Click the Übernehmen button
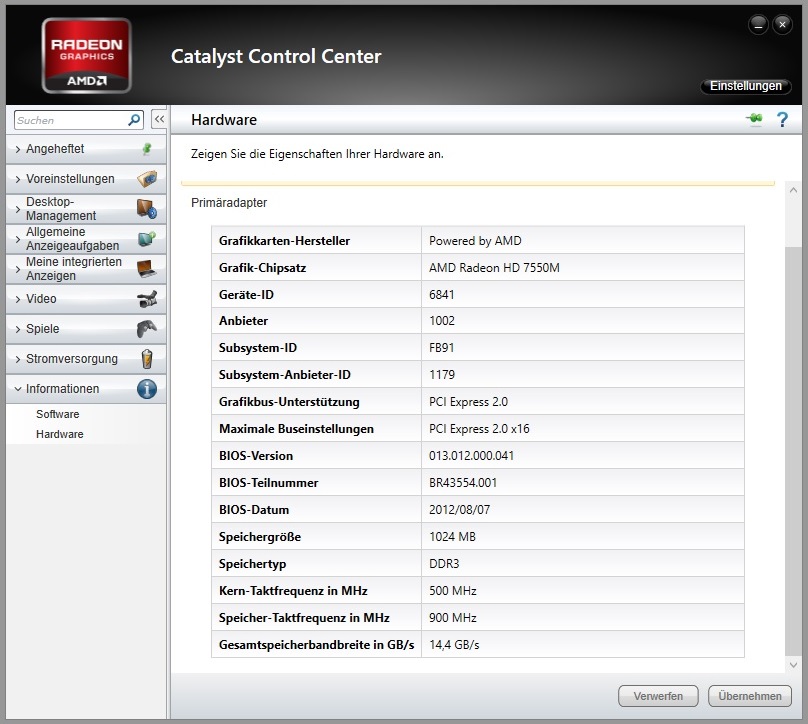This screenshot has width=808, height=724. coord(750,696)
